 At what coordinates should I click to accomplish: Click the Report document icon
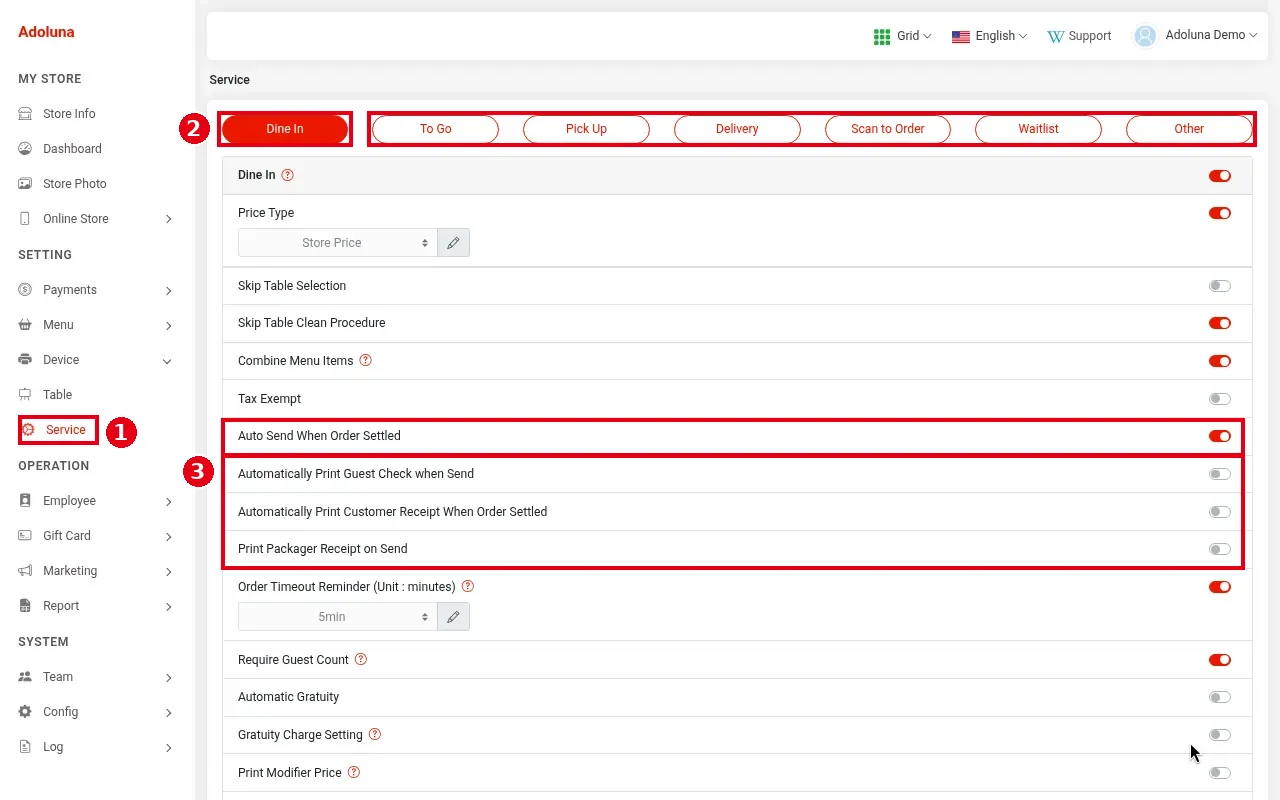point(25,606)
